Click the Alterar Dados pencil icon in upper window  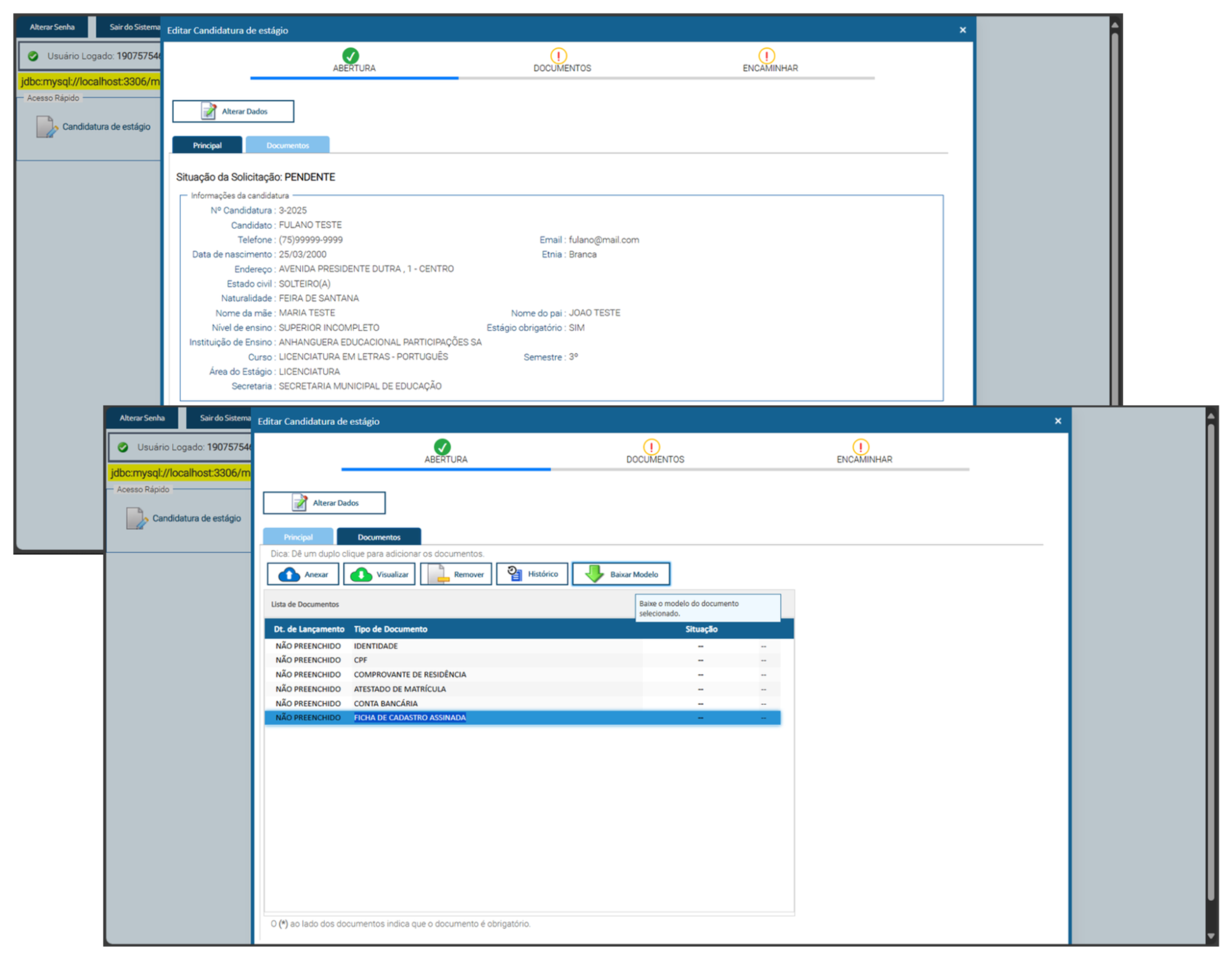point(208,111)
